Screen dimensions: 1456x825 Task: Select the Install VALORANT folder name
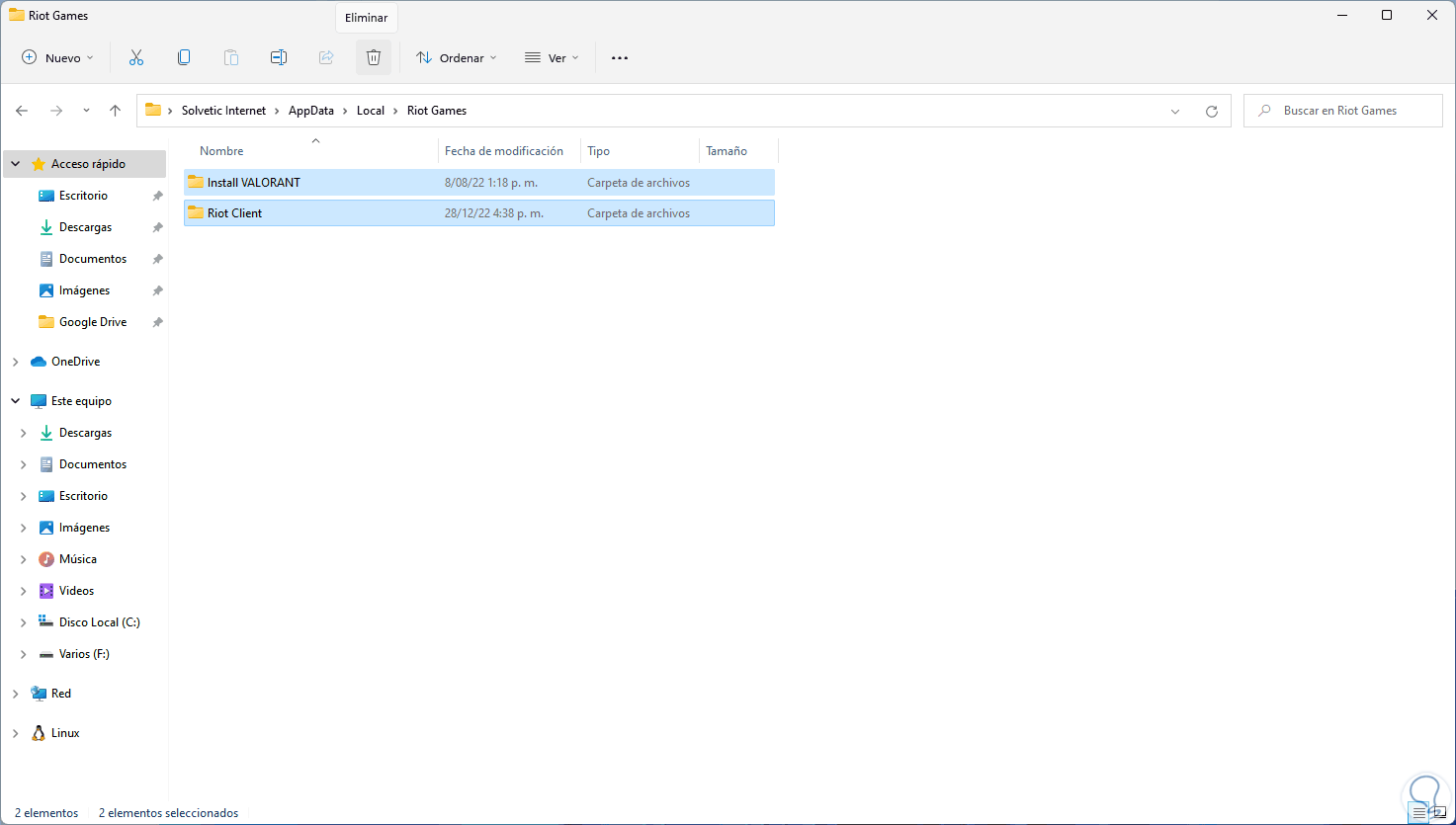click(x=254, y=183)
